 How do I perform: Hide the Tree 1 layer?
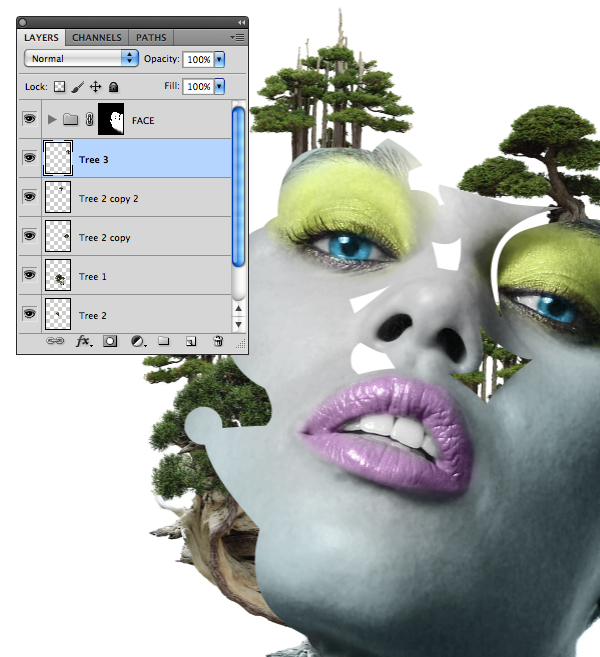click(29, 275)
